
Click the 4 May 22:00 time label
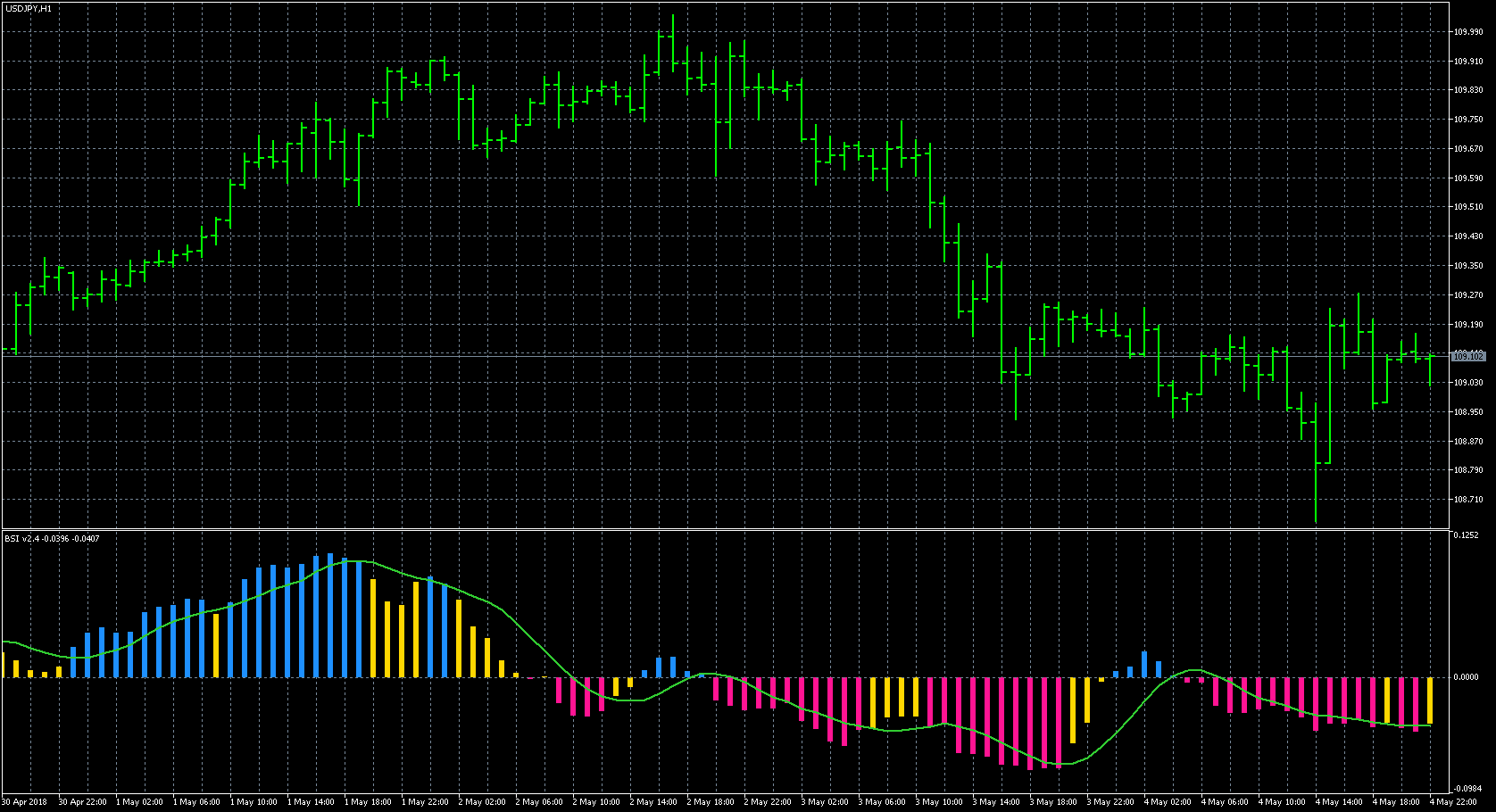click(1452, 802)
